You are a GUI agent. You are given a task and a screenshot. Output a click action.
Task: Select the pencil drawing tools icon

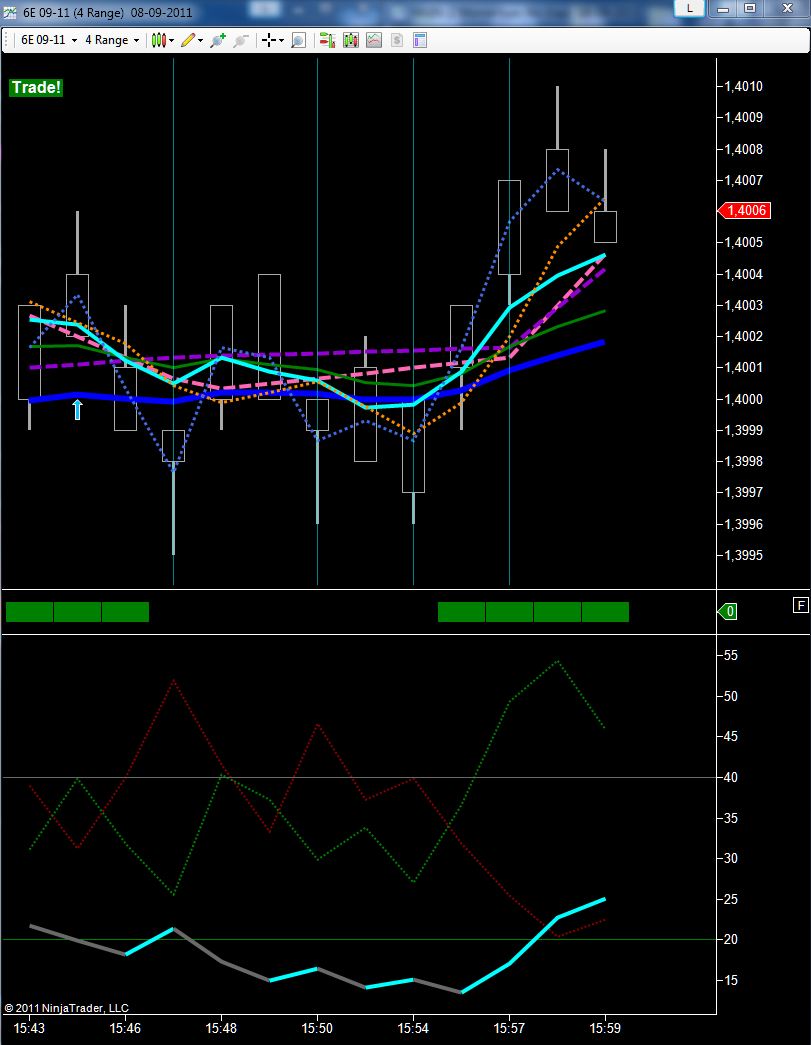[188, 41]
